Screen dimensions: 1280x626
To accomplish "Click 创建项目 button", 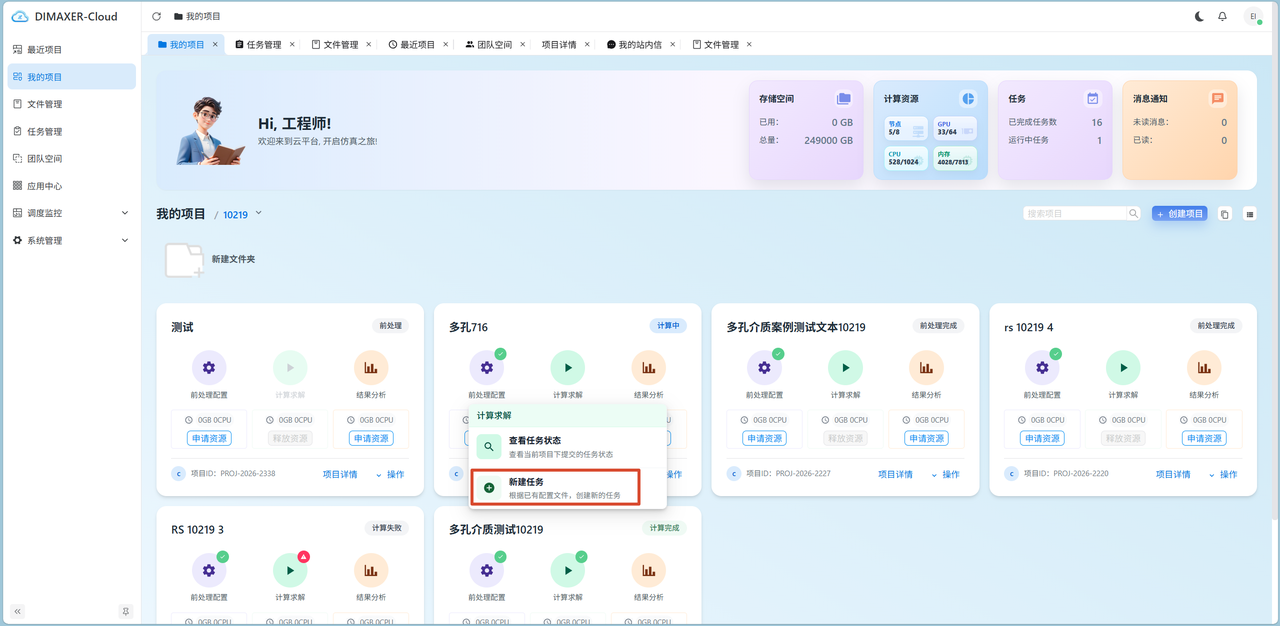I will coord(1180,214).
